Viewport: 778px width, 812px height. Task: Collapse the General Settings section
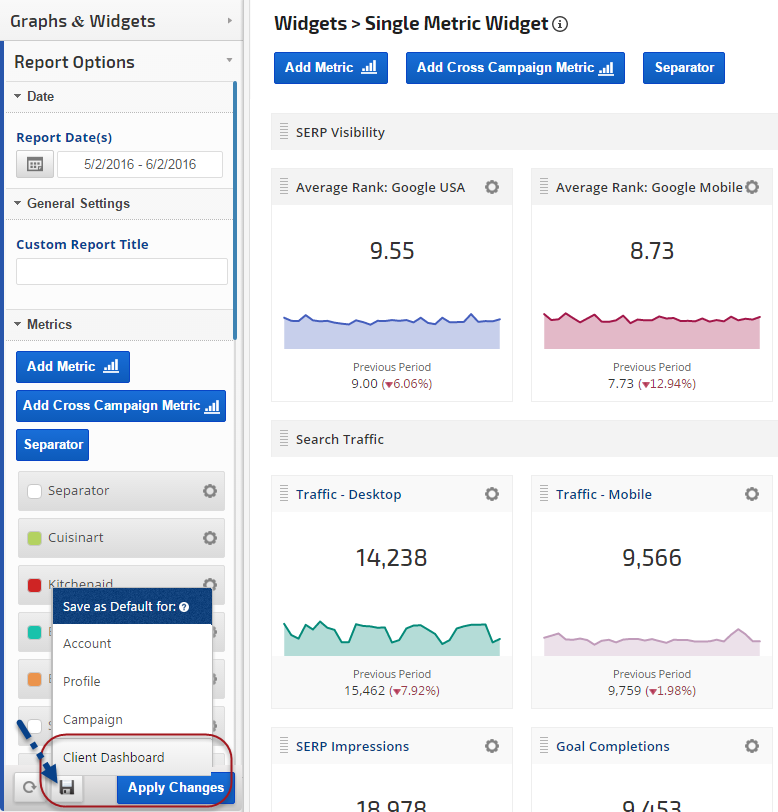point(18,204)
